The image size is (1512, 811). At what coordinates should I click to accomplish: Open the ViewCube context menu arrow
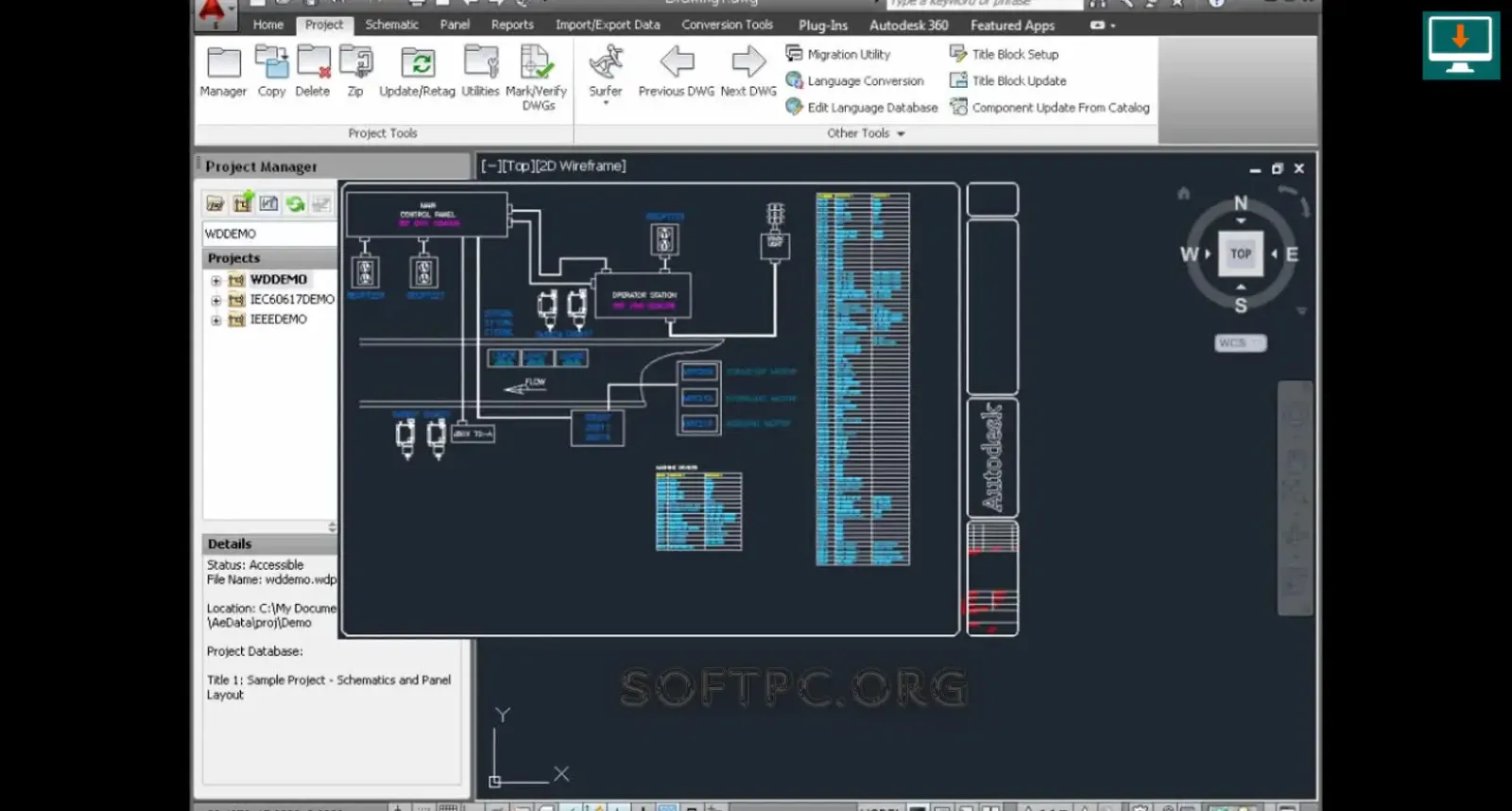point(1301,311)
